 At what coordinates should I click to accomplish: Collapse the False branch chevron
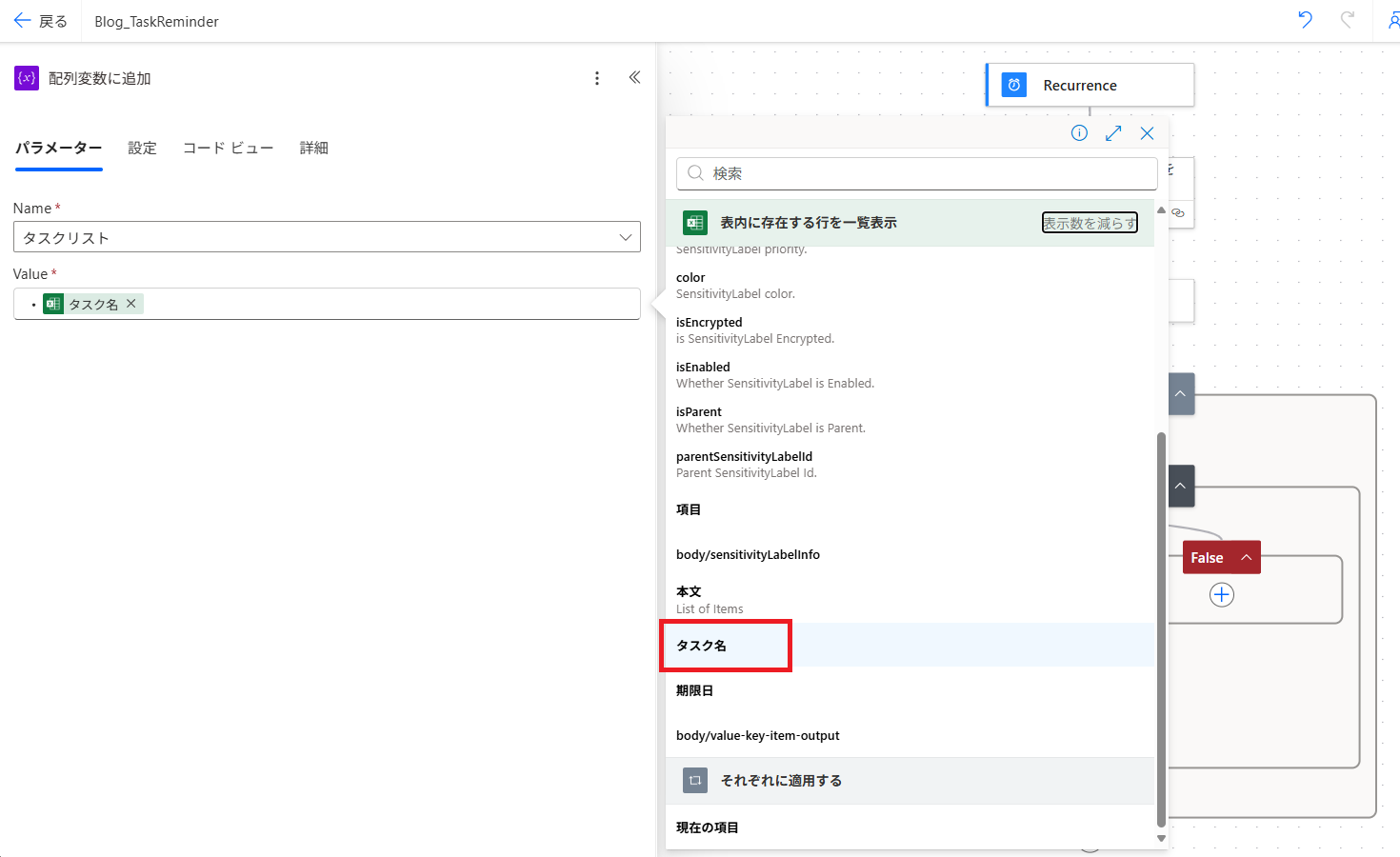[1246, 558]
